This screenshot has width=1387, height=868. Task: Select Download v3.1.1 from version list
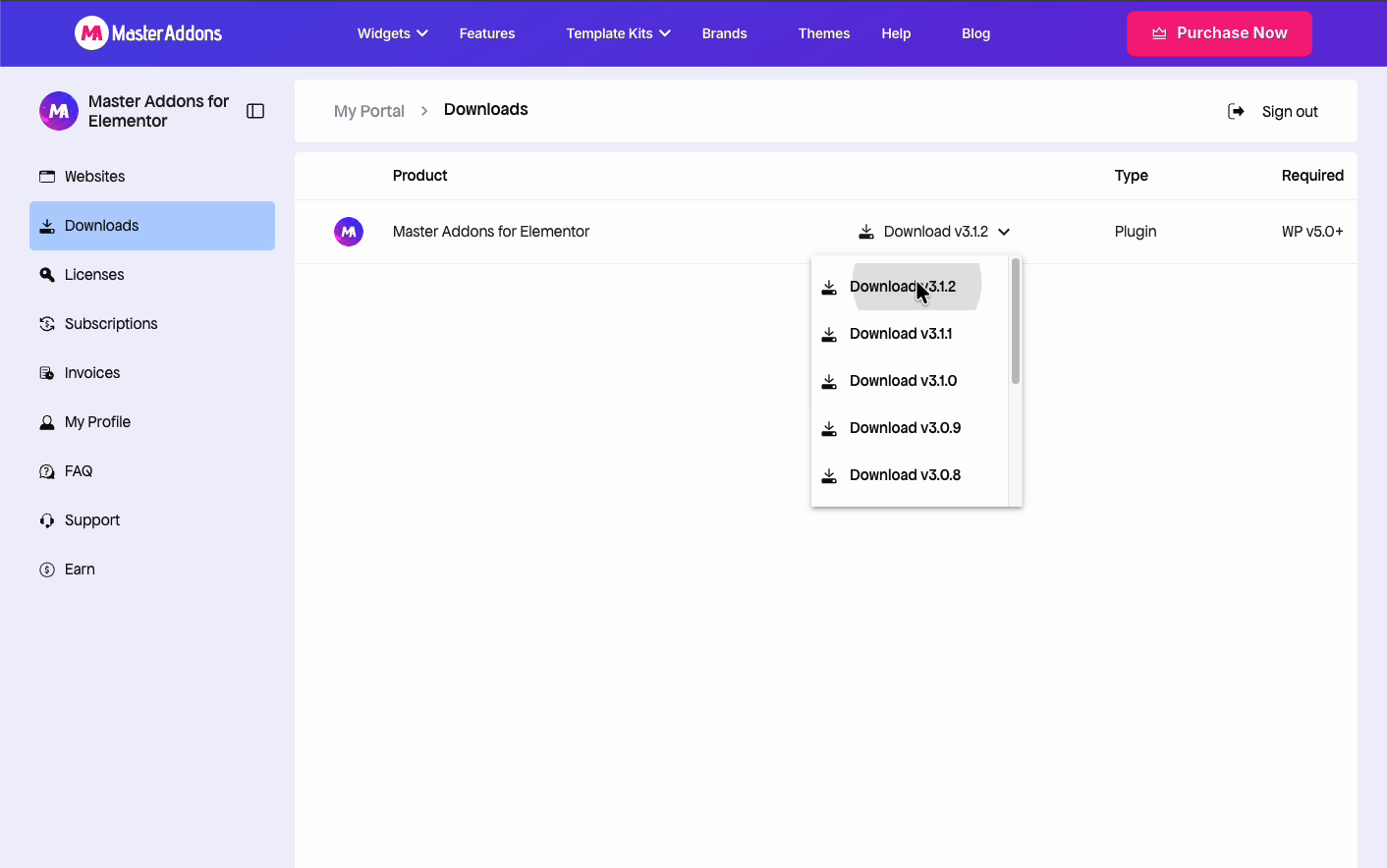click(910, 334)
